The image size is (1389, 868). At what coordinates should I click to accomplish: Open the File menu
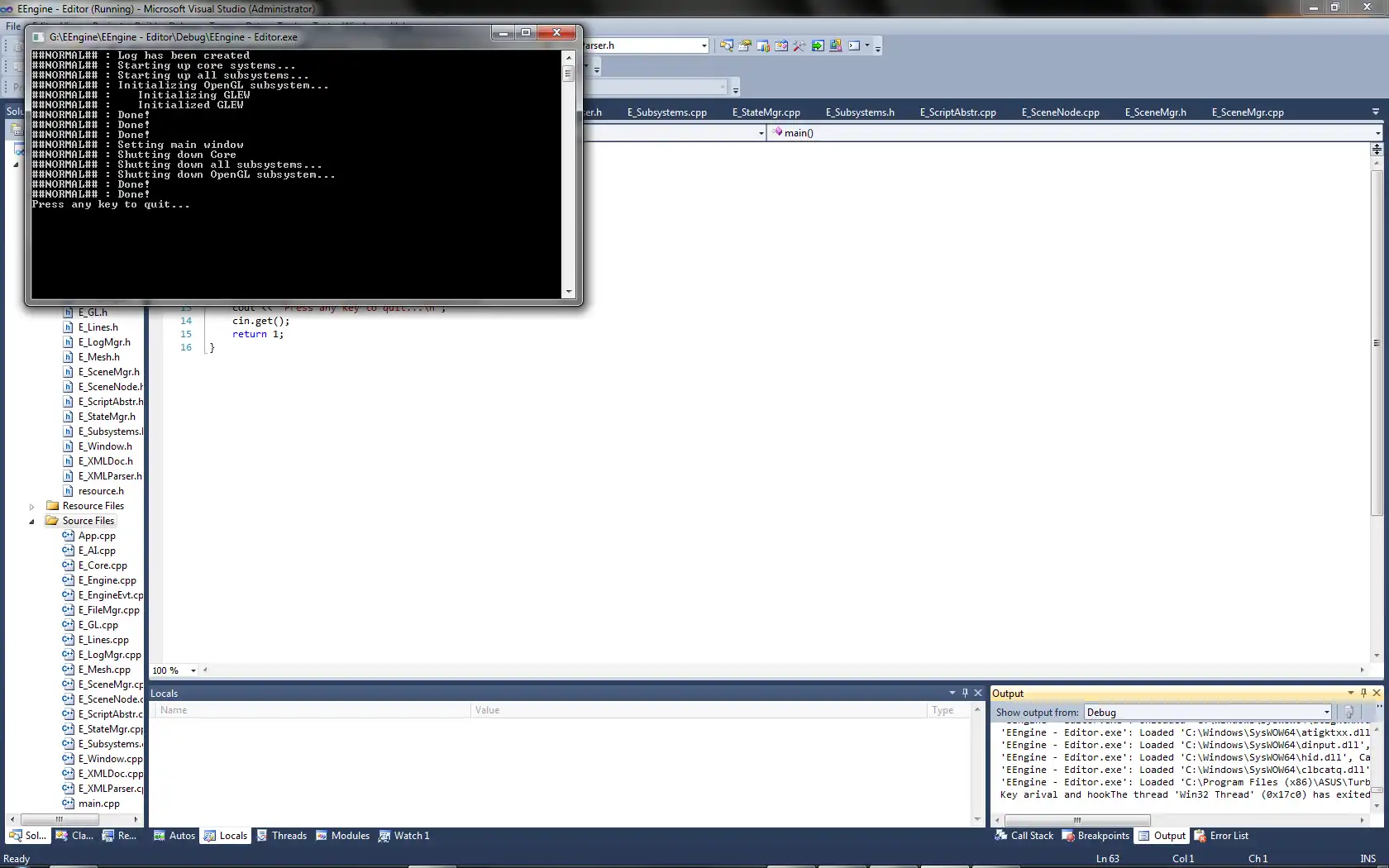click(13, 26)
